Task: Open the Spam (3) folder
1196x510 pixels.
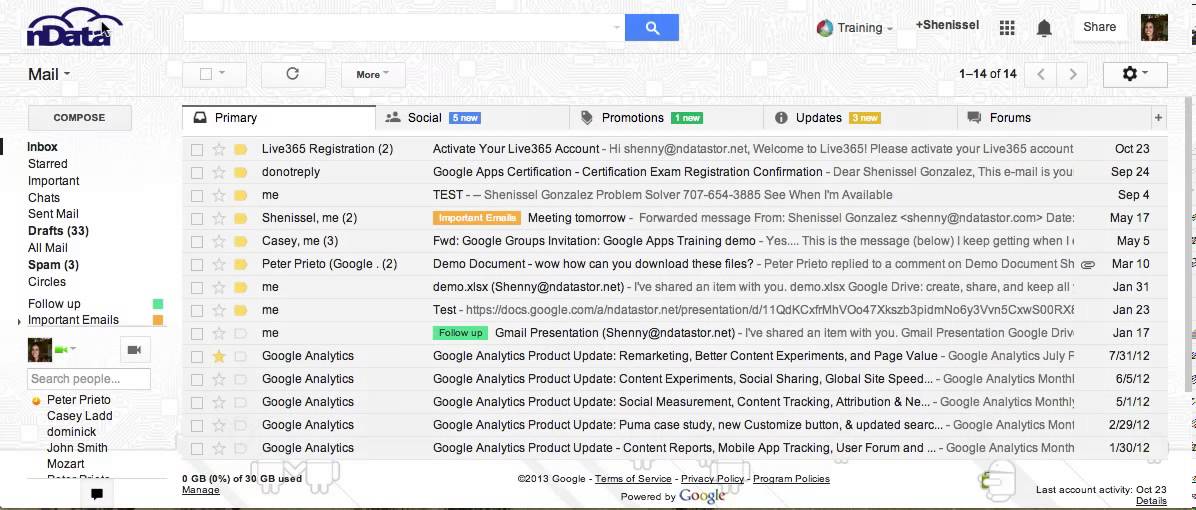Action: (53, 265)
